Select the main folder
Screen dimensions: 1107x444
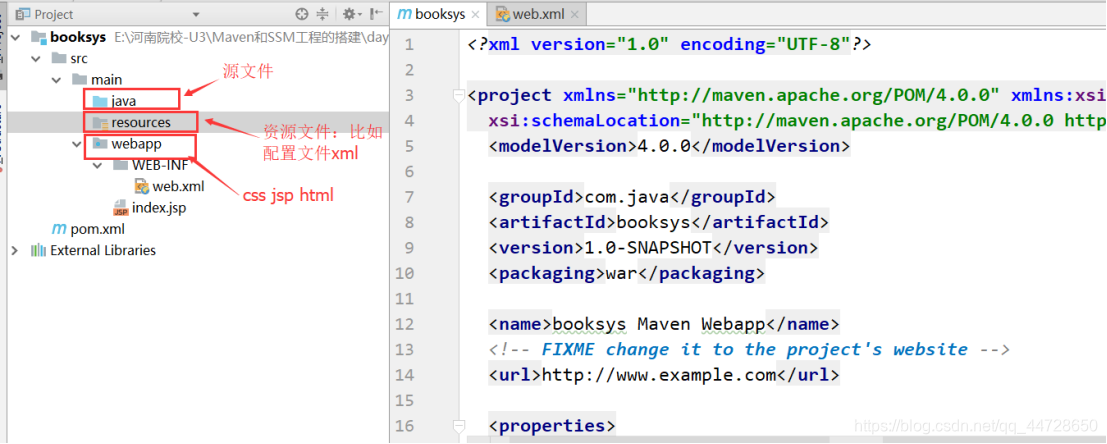click(97, 80)
